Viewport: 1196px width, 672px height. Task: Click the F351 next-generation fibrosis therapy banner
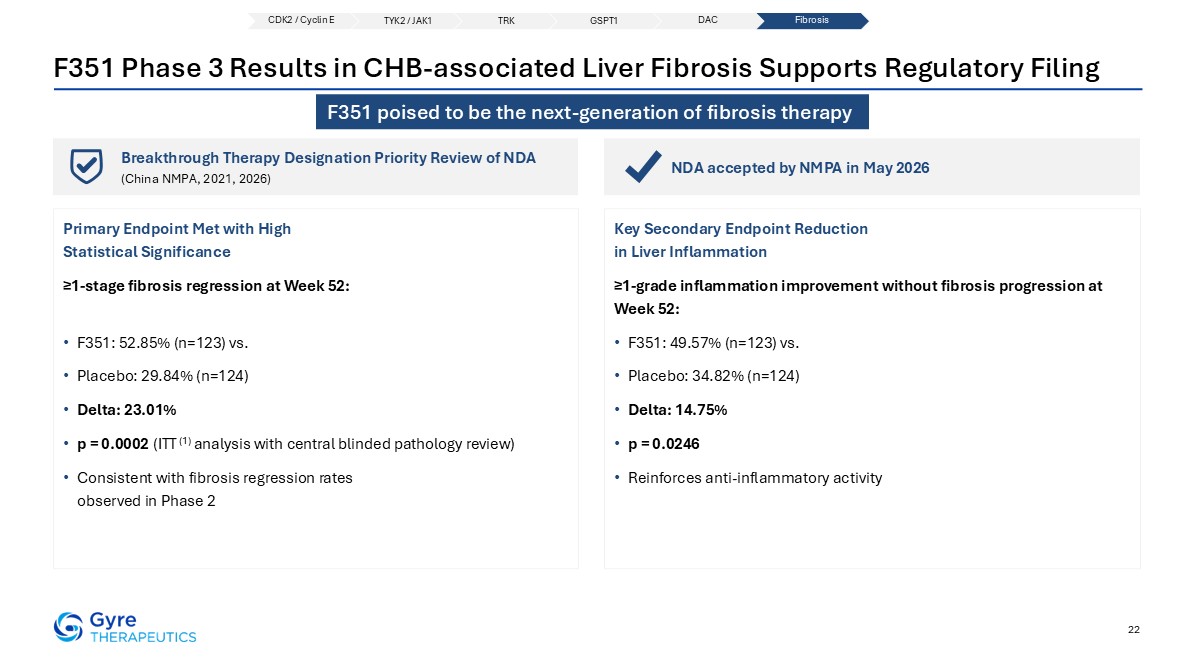(592, 112)
